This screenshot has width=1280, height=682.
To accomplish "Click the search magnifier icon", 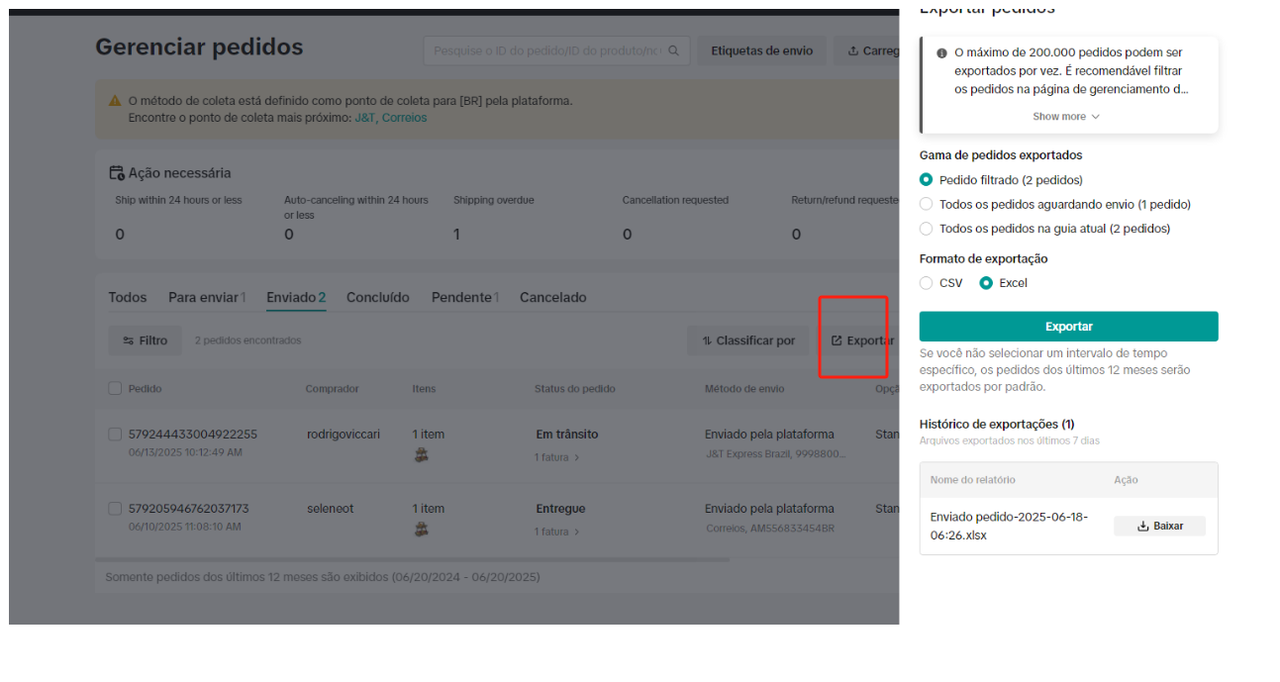I will click(674, 50).
